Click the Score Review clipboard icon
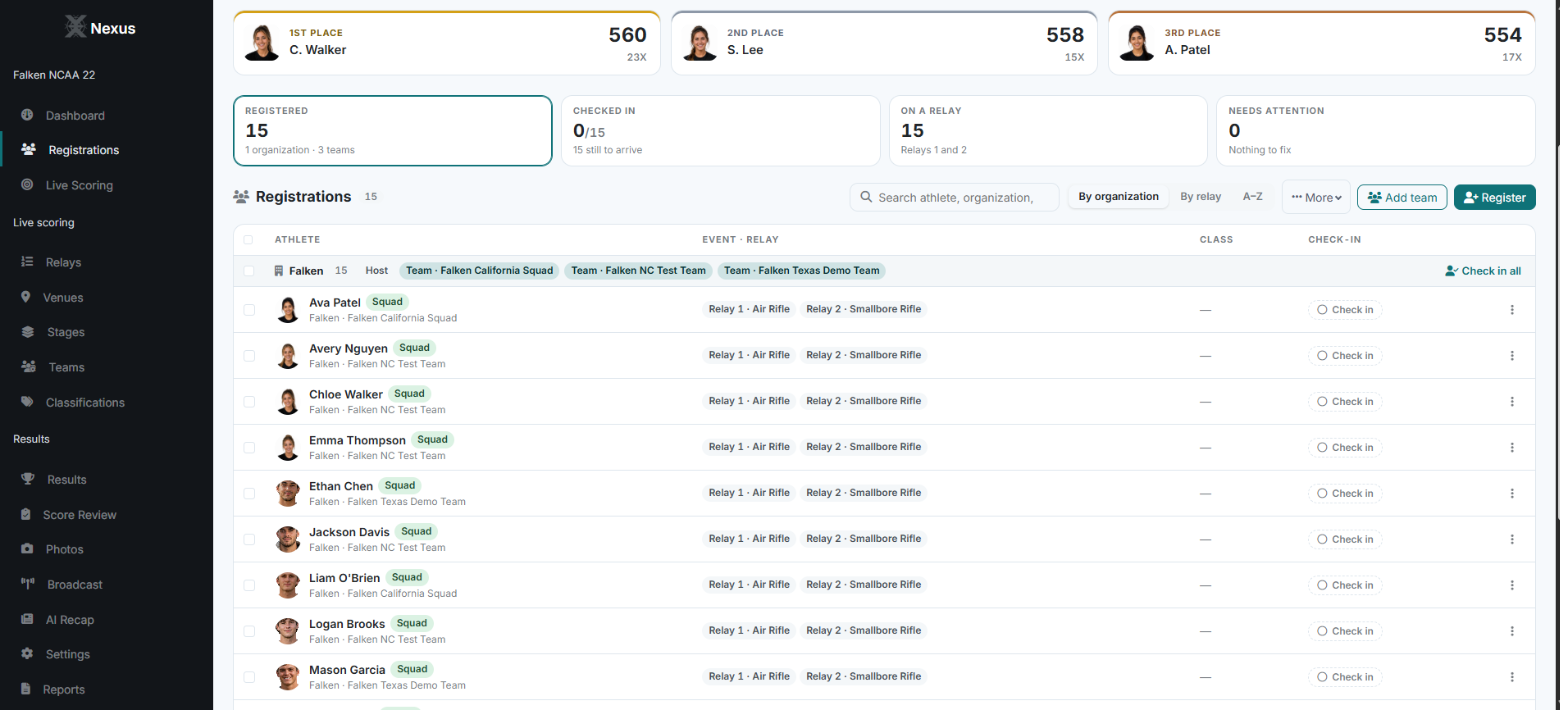 click(x=26, y=514)
